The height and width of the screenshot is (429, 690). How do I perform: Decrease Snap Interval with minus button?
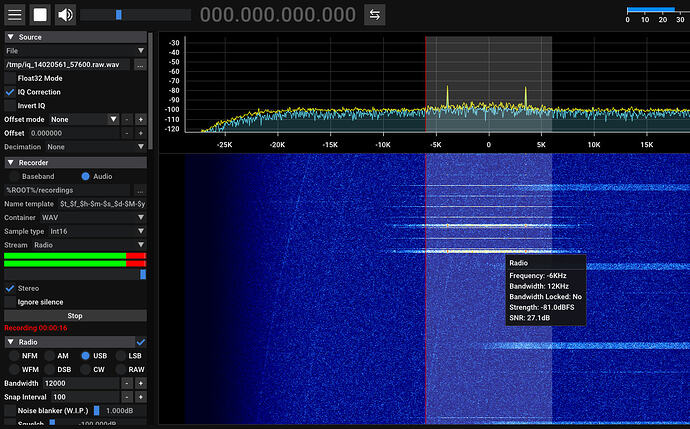[127, 397]
